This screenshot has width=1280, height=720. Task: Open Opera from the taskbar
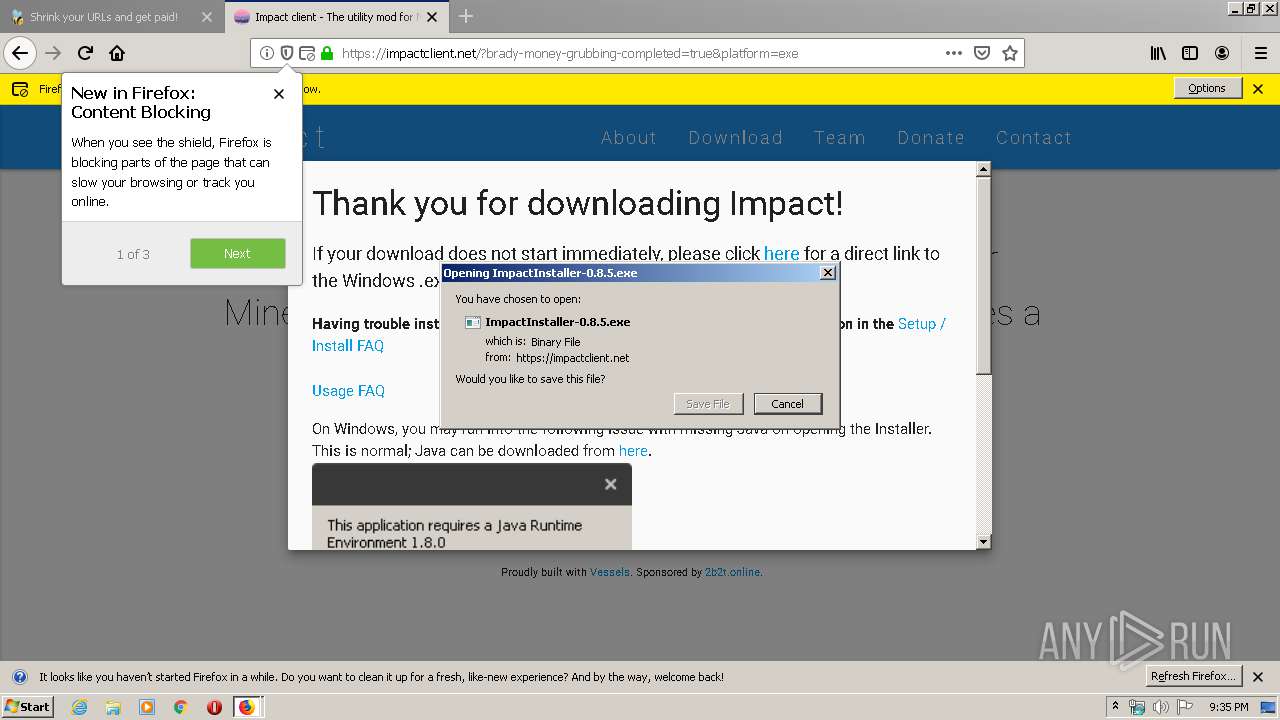[214, 707]
